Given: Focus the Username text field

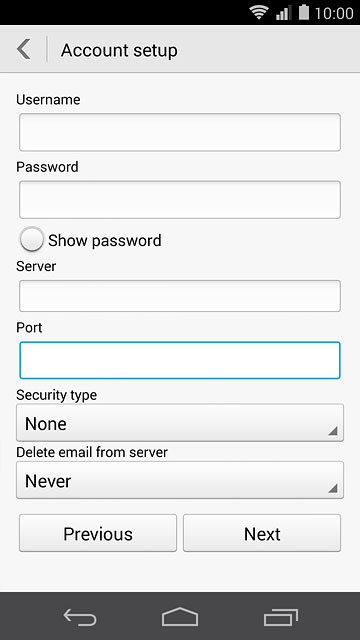Looking at the screenshot, I should pyautogui.click(x=180, y=132).
